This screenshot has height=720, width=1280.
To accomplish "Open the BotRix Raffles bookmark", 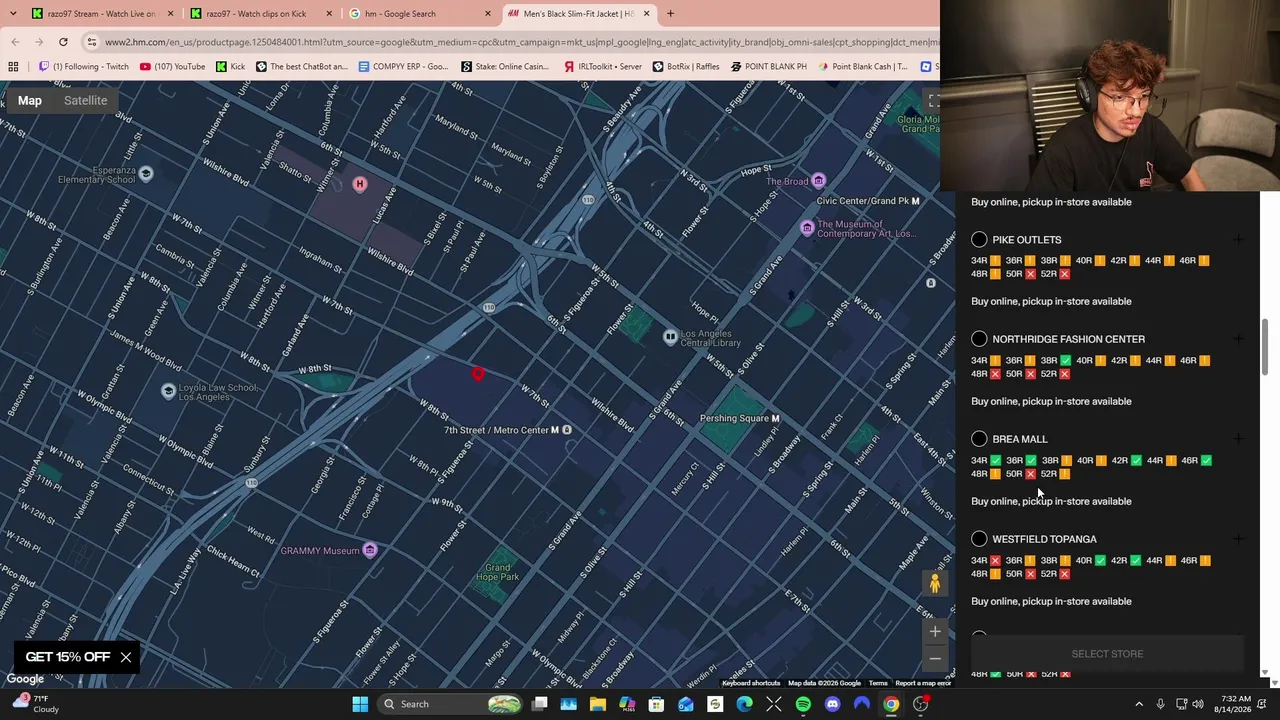I will pos(685,67).
